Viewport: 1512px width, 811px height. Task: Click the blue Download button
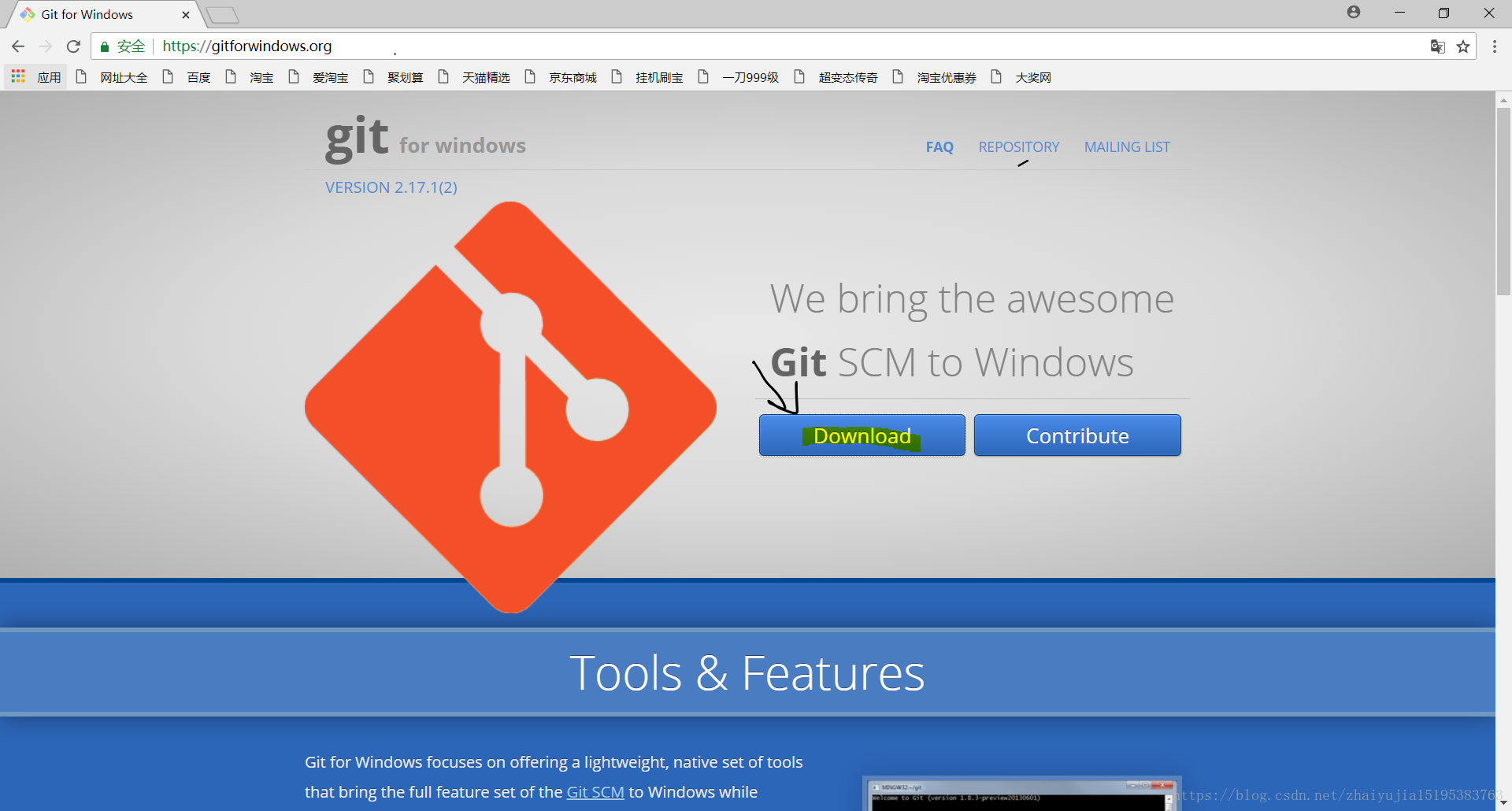(862, 435)
